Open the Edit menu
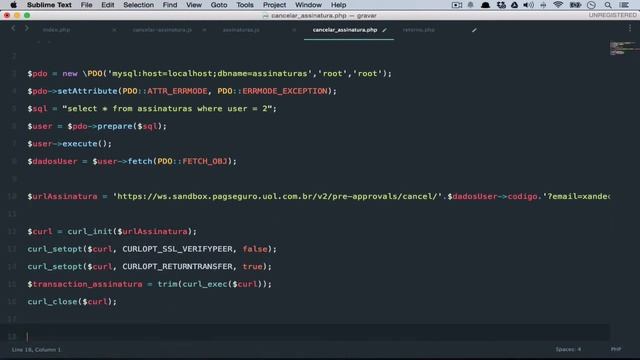The image size is (640, 360). pos(108,5)
